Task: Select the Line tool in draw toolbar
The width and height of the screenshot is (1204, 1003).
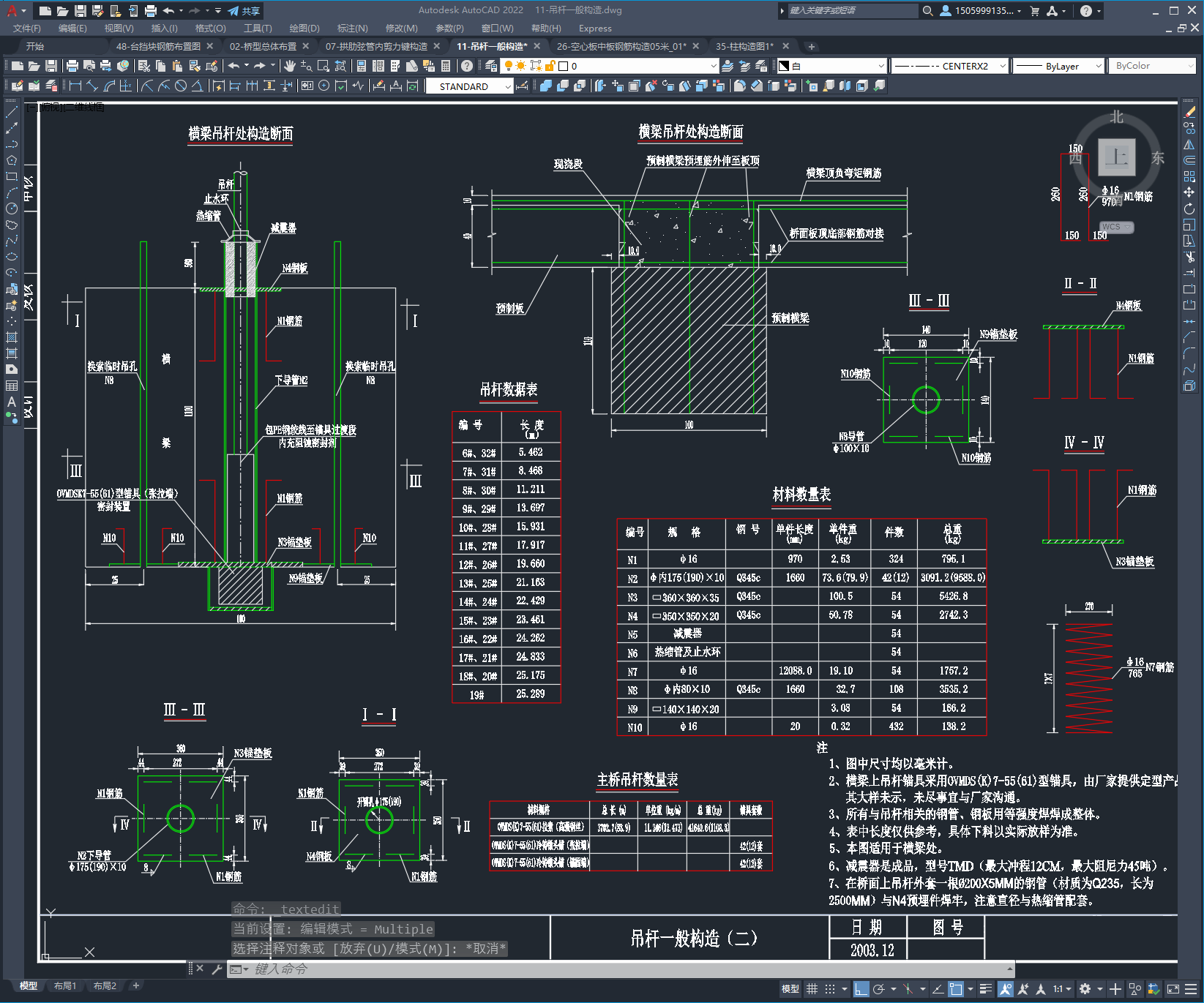Action: pyautogui.click(x=12, y=112)
